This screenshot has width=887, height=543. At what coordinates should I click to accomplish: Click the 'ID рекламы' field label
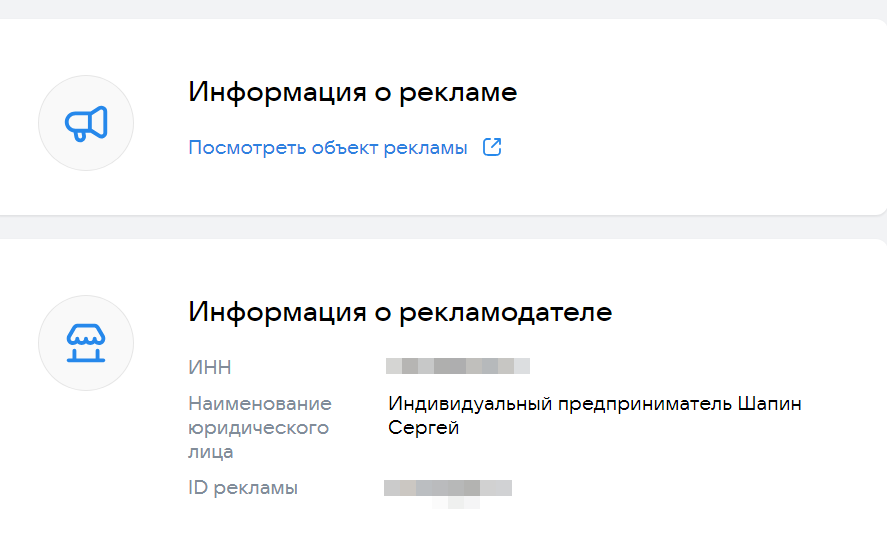pos(243,488)
